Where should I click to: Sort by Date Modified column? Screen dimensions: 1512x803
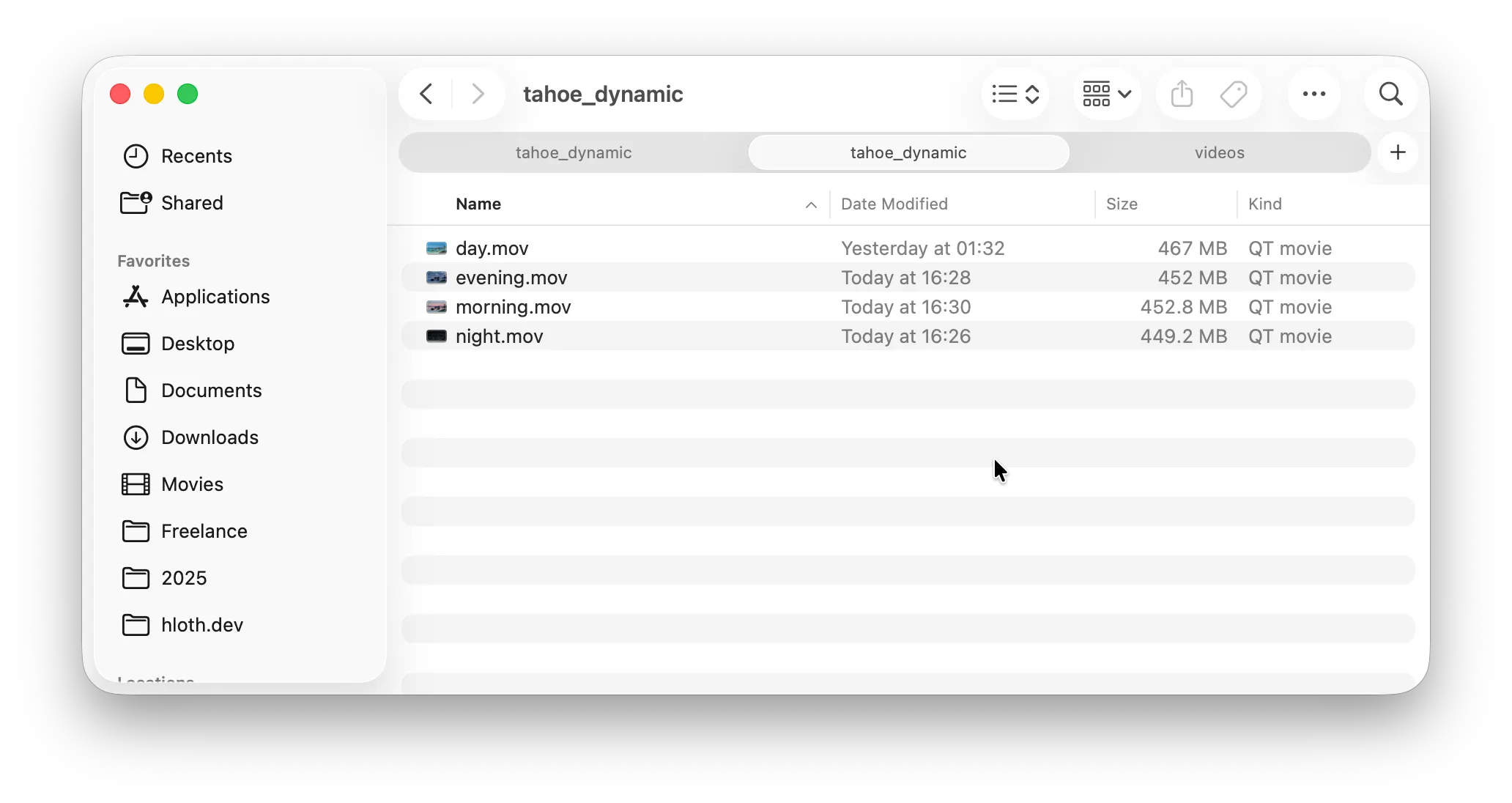[894, 204]
